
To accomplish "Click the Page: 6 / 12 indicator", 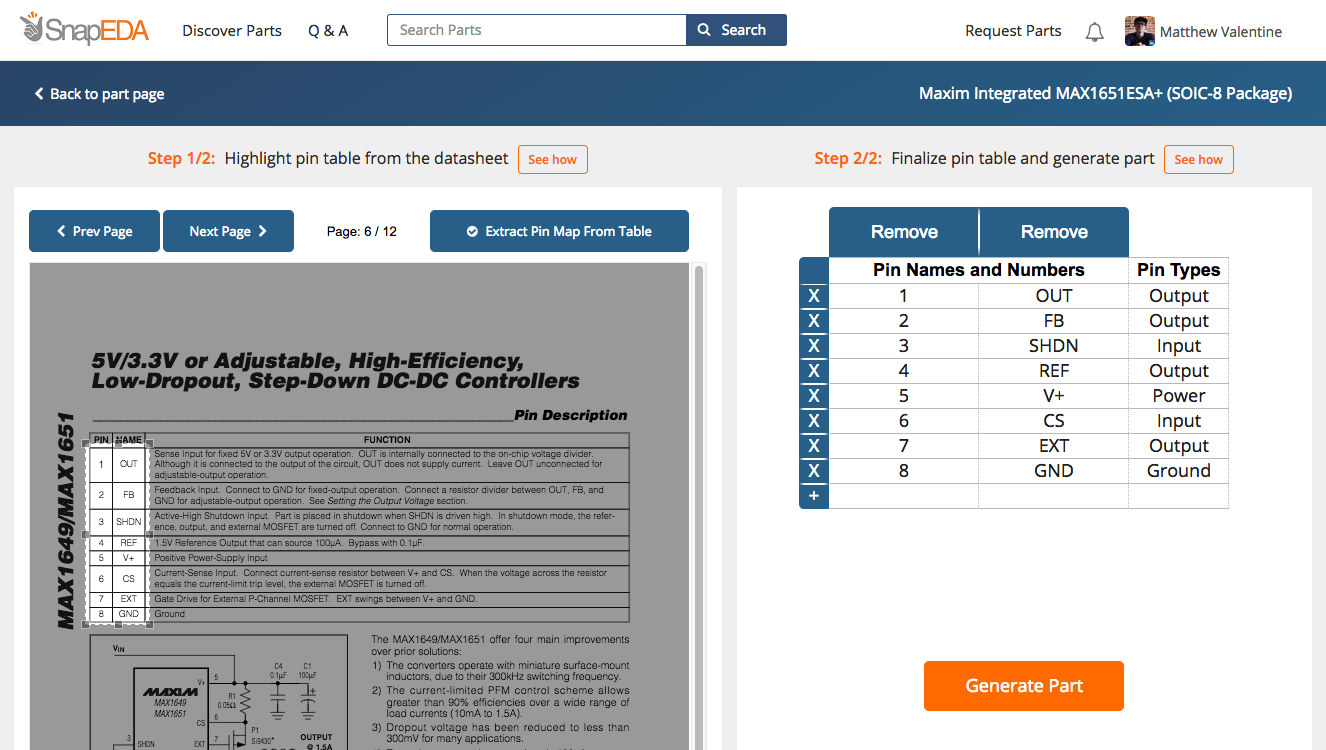I will click(362, 231).
